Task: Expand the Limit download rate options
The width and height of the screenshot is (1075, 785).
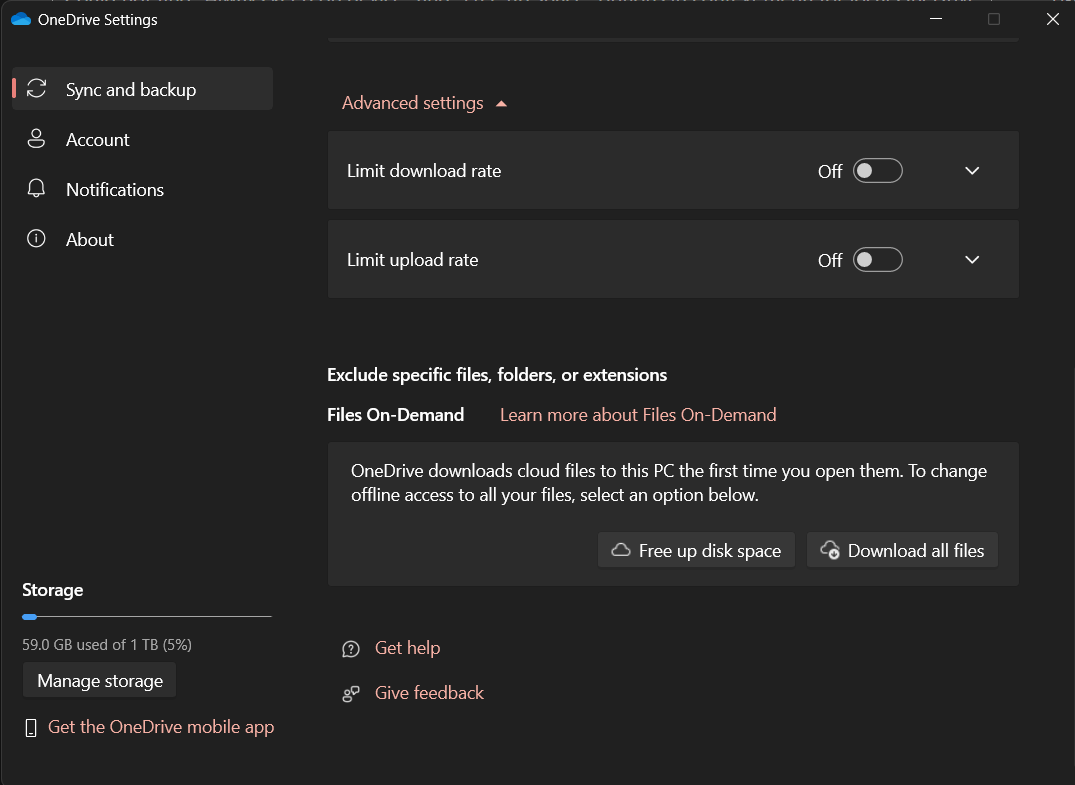Action: pyautogui.click(x=971, y=170)
